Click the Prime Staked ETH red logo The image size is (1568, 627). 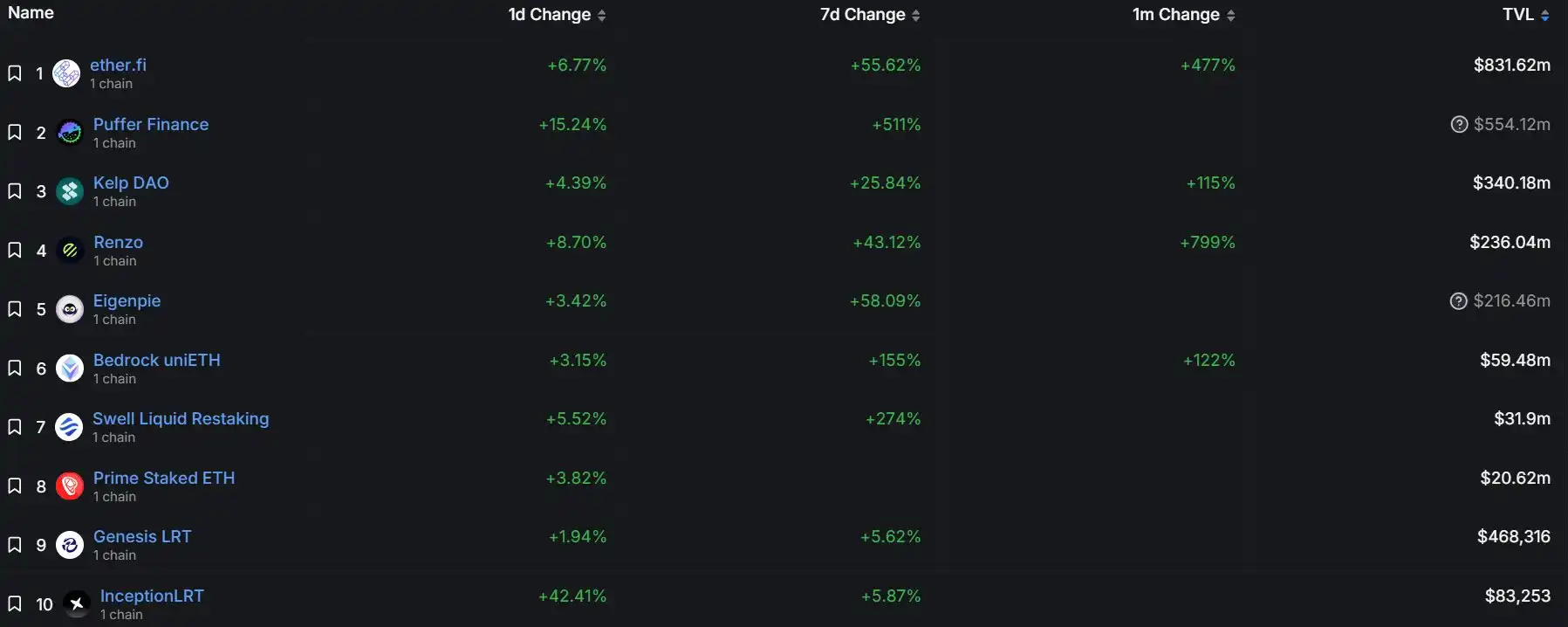(70, 486)
